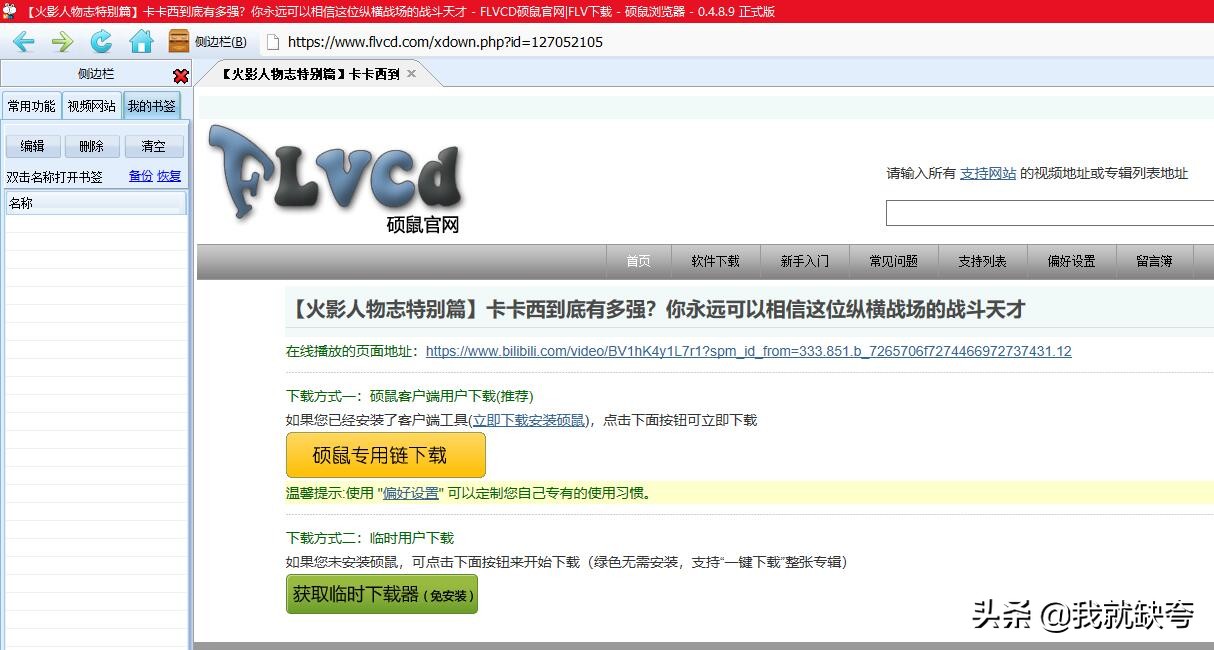Open the 偏好设置 navigation item
Screen dimensions: 1214x650
click(x=1072, y=261)
